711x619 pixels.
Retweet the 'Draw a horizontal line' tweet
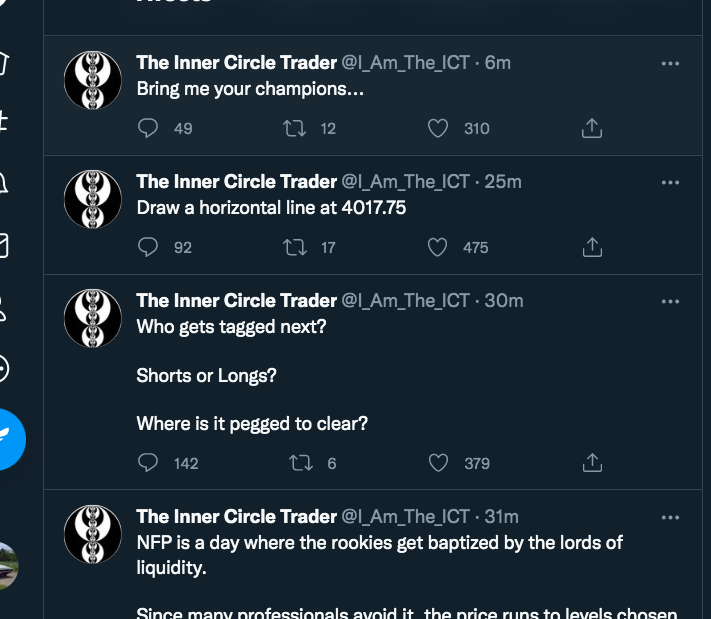(294, 247)
